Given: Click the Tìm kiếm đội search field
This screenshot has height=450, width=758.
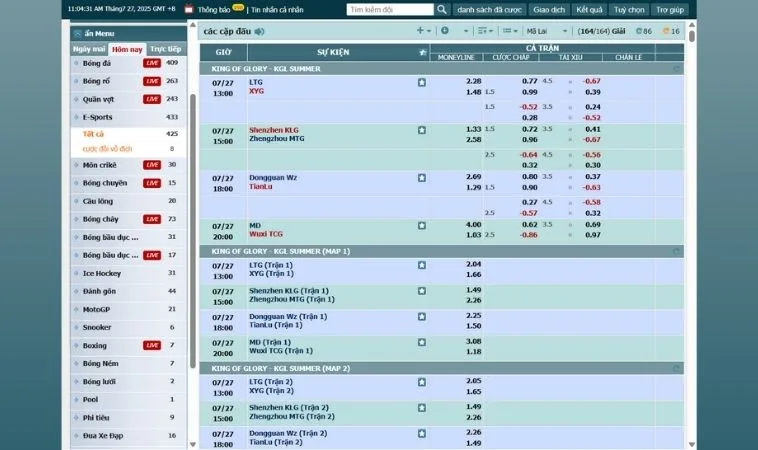Looking at the screenshot, I should click(390, 9).
